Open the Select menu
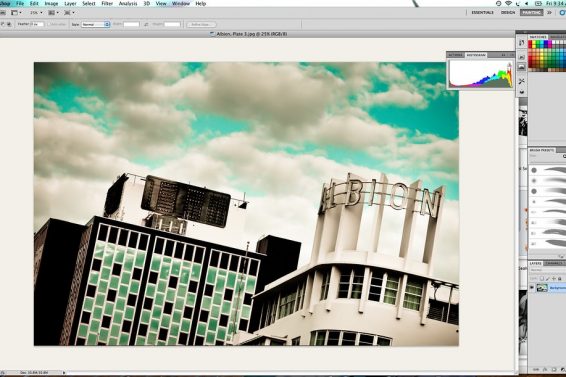566x377 pixels. point(89,4)
